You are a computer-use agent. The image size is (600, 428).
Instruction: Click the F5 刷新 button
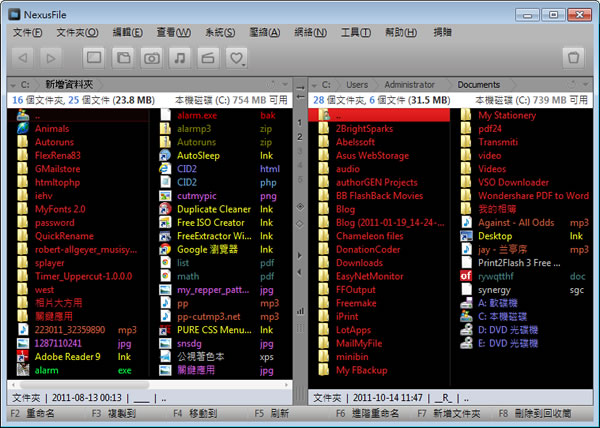coord(270,413)
